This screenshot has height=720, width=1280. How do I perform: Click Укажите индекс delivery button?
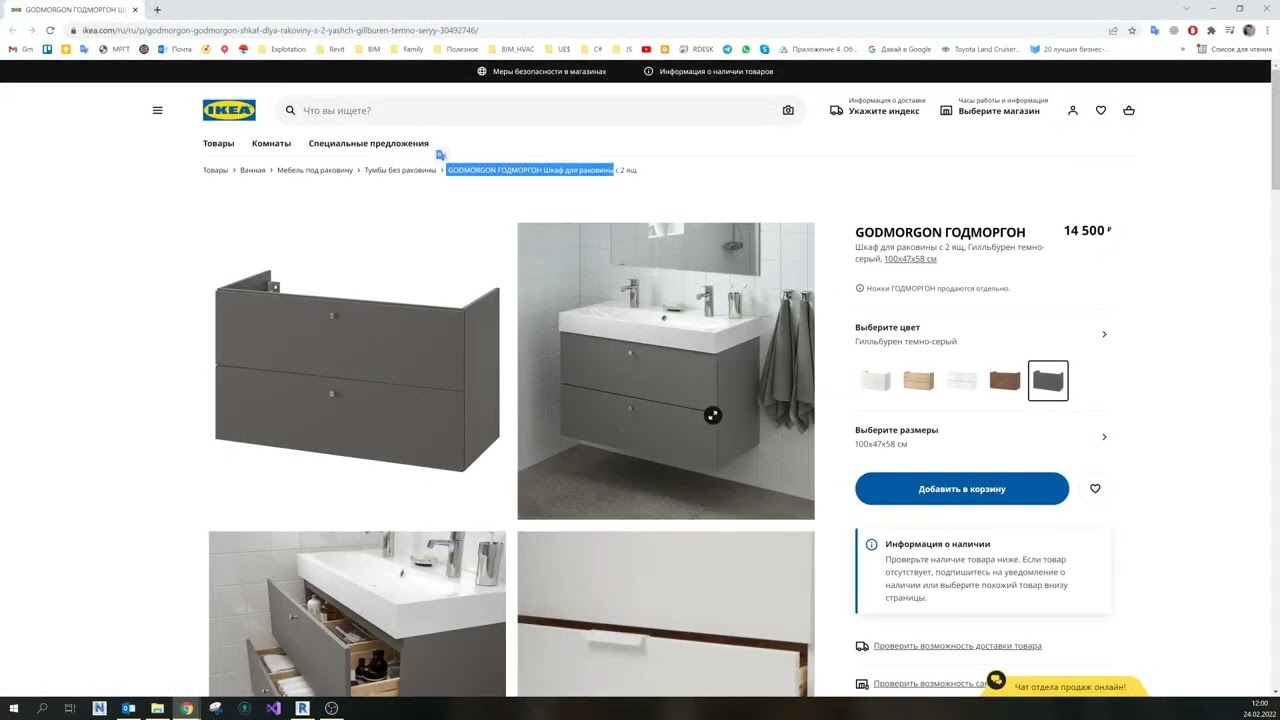click(x=878, y=106)
